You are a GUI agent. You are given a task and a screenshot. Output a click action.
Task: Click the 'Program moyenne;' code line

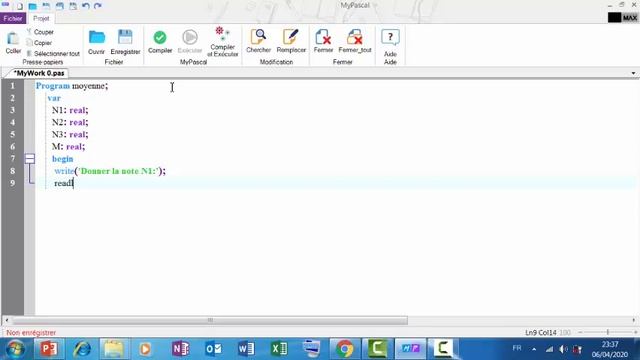pos(72,86)
